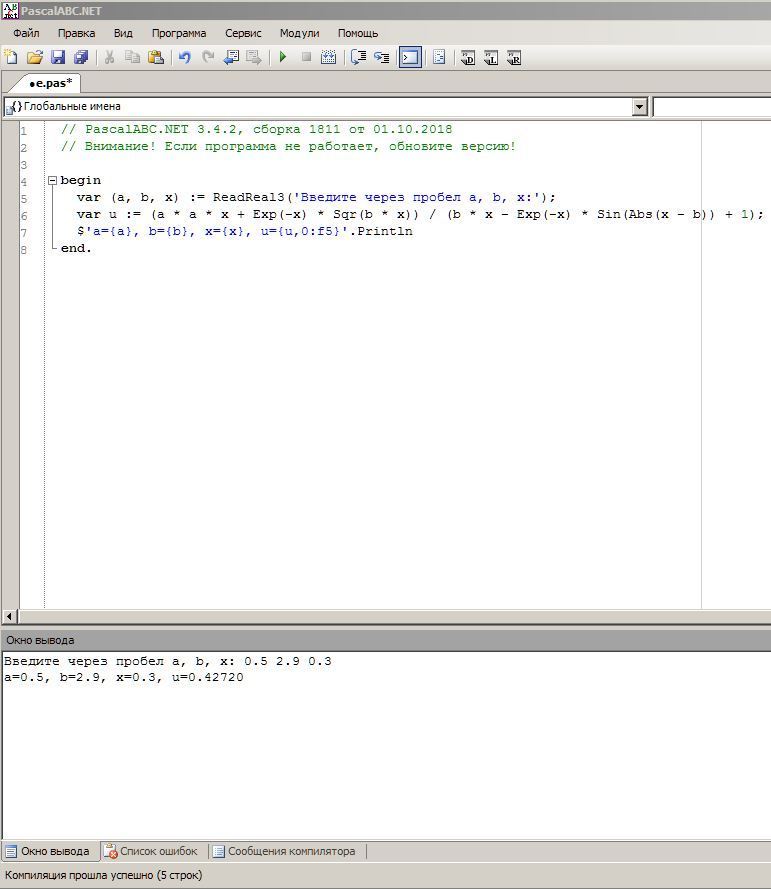Click the compile icon after Stop
This screenshot has width=771, height=889.
329,57
